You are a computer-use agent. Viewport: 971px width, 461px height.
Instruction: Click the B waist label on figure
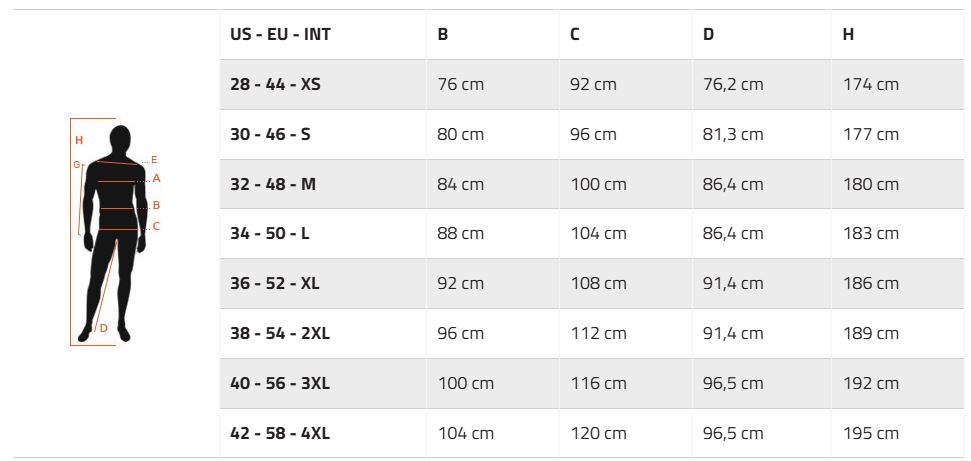point(157,205)
